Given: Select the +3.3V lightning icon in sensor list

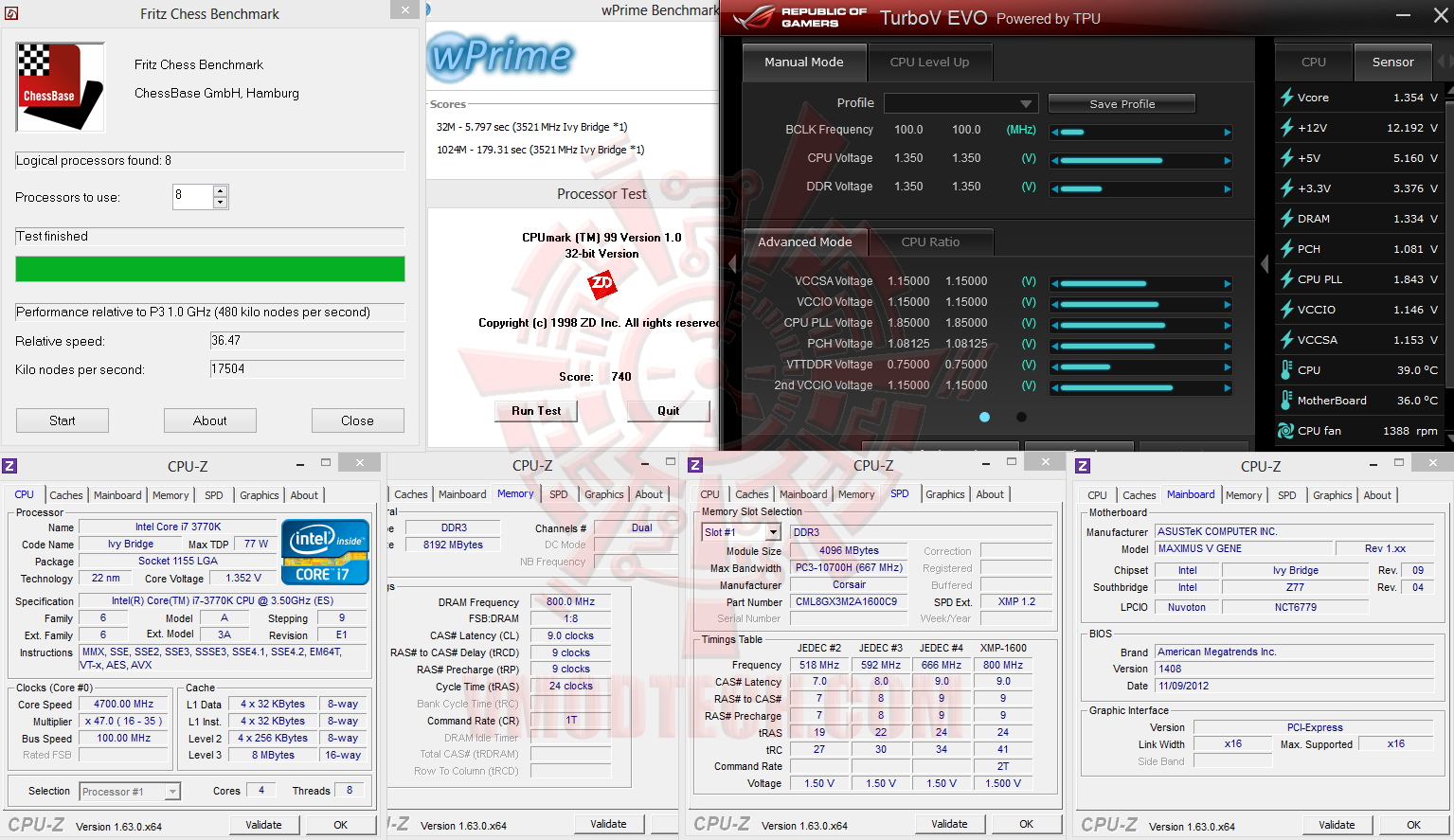Looking at the screenshot, I should [x=1286, y=188].
